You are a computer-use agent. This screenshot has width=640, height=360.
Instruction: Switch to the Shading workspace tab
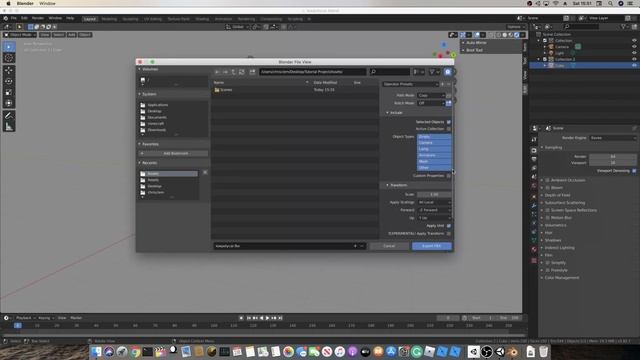point(202,19)
